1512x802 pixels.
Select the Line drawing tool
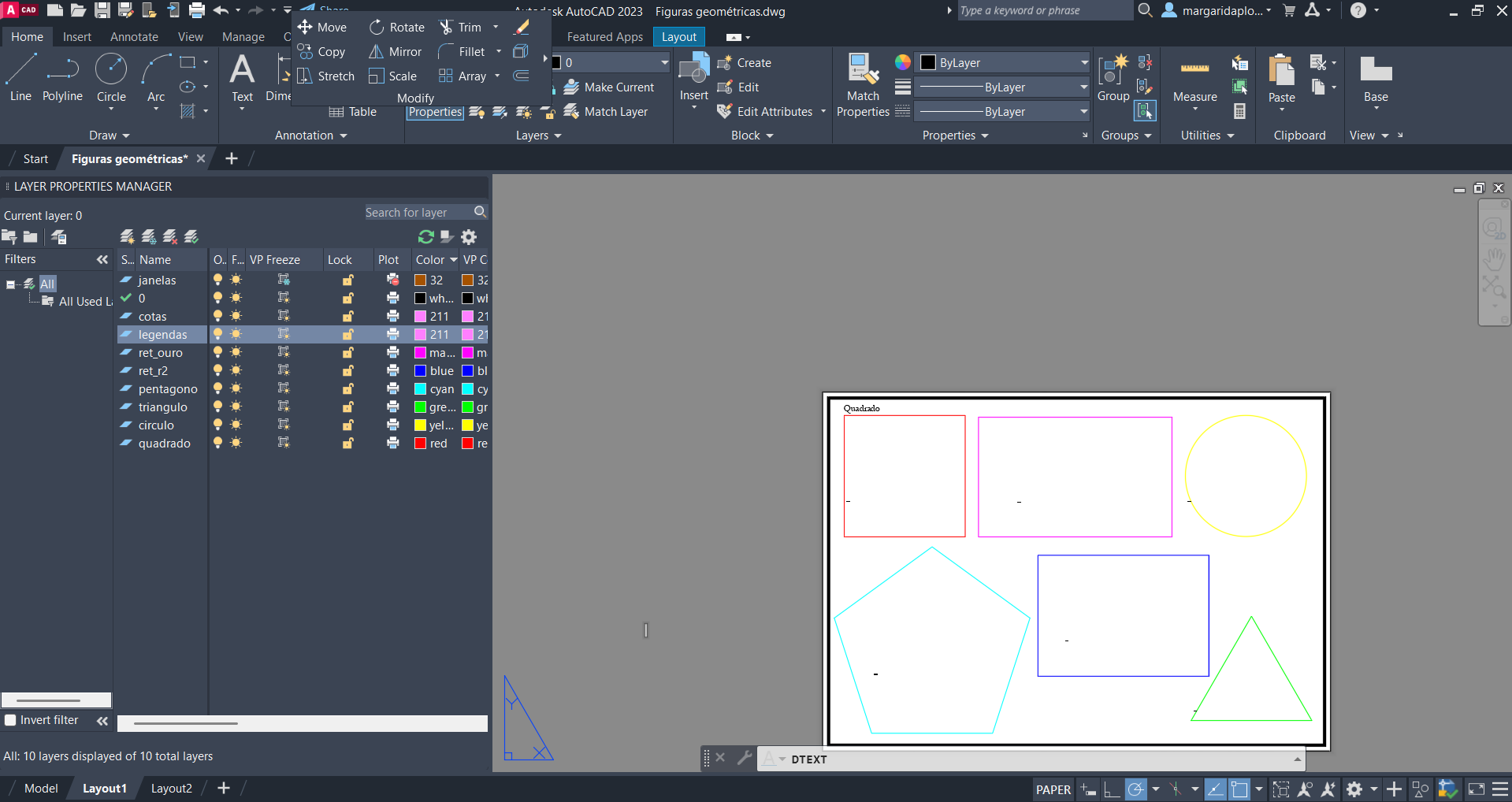[20, 77]
